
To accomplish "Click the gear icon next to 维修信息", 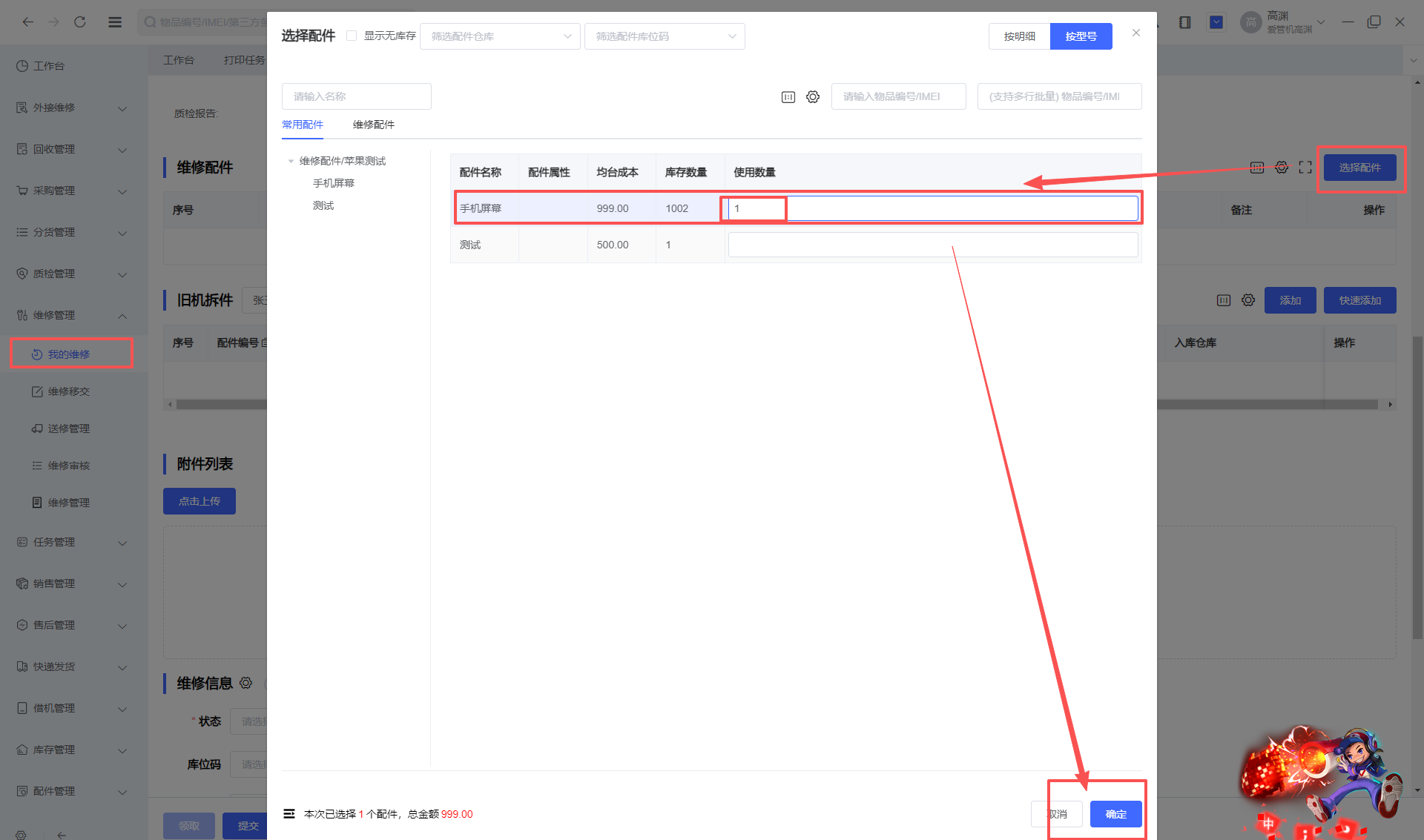I will [246, 683].
